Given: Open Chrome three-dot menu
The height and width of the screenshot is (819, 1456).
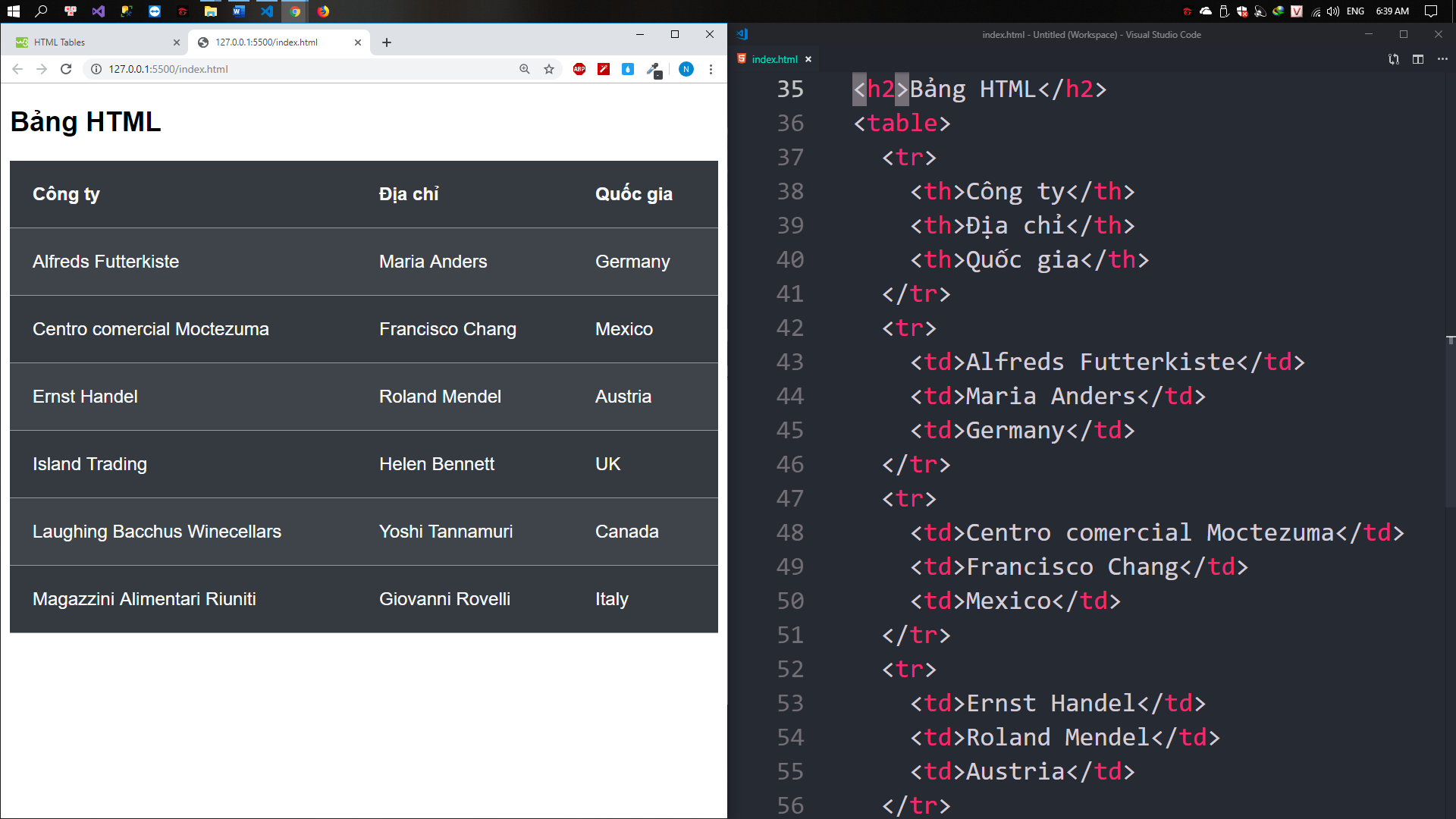Looking at the screenshot, I should click(x=711, y=69).
